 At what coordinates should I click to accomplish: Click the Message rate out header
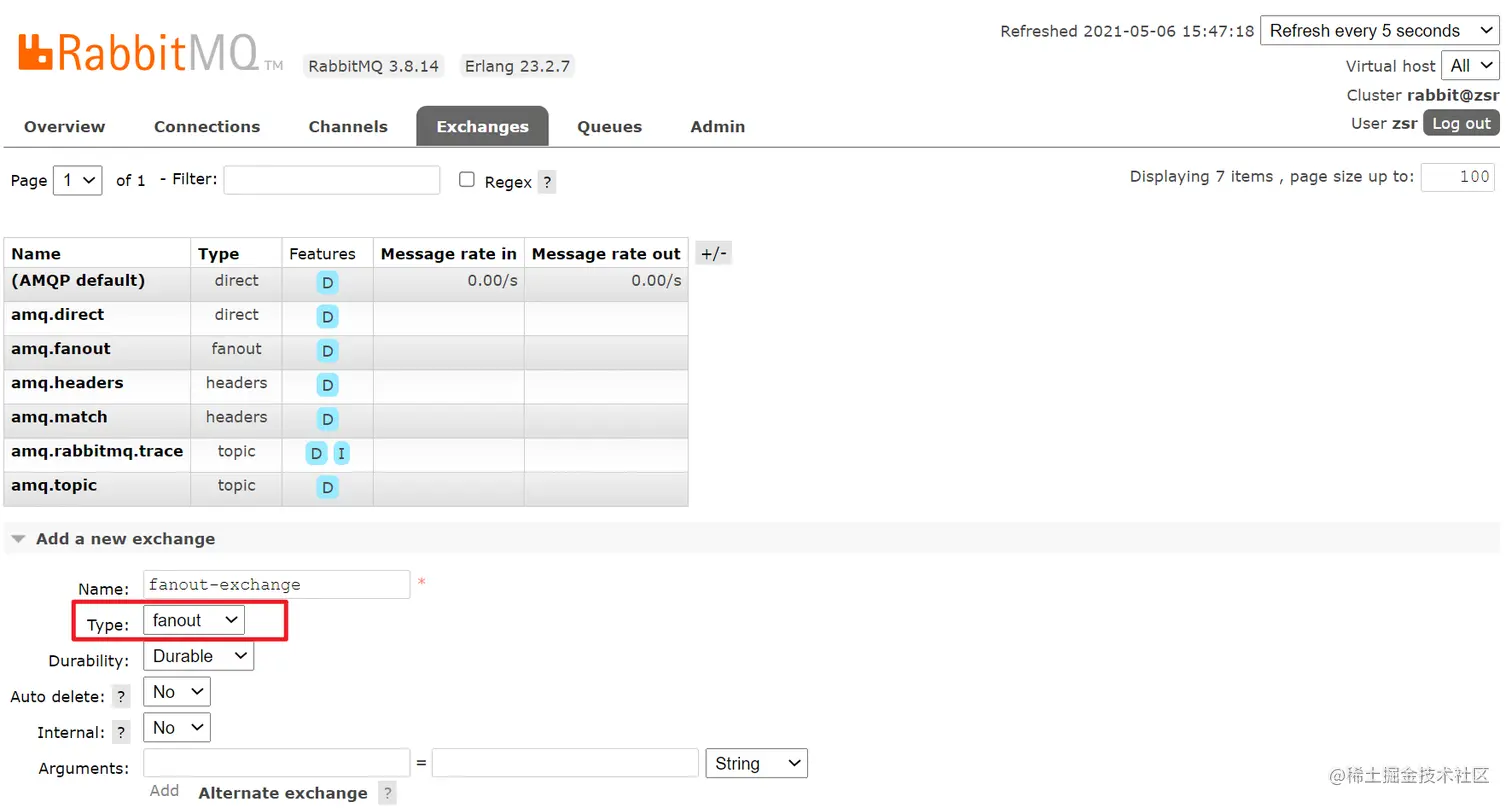tap(606, 254)
